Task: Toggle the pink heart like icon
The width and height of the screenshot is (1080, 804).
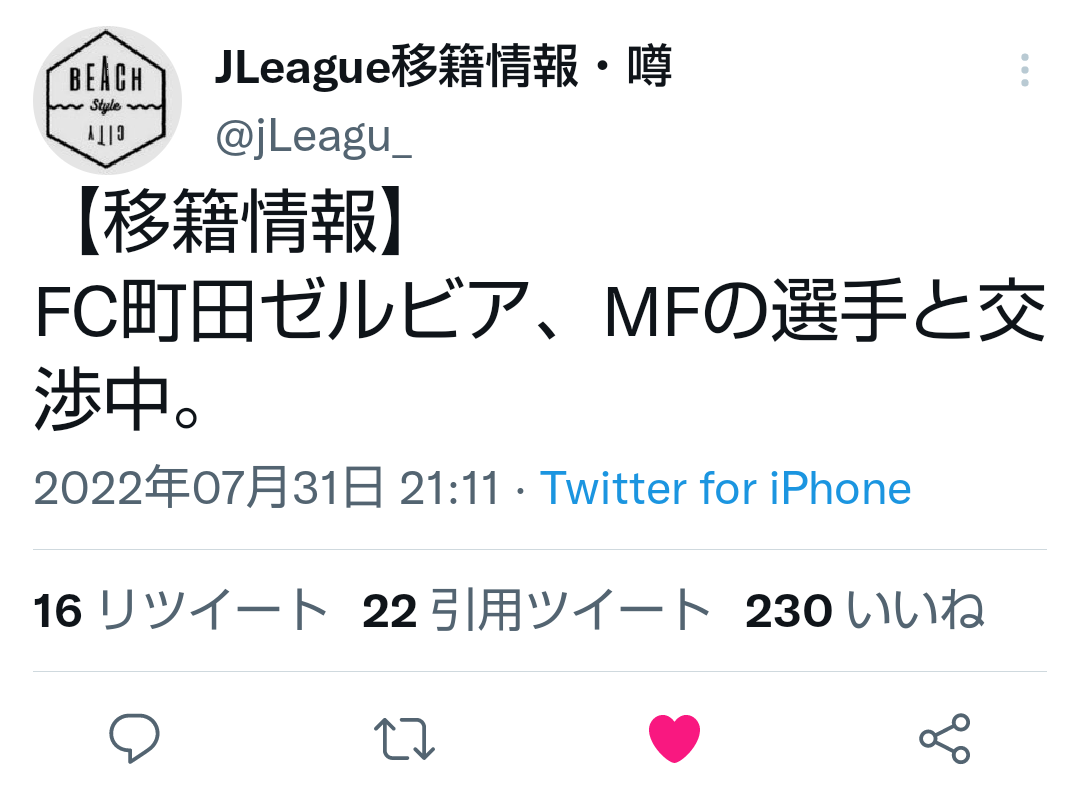Action: pyautogui.click(x=674, y=739)
